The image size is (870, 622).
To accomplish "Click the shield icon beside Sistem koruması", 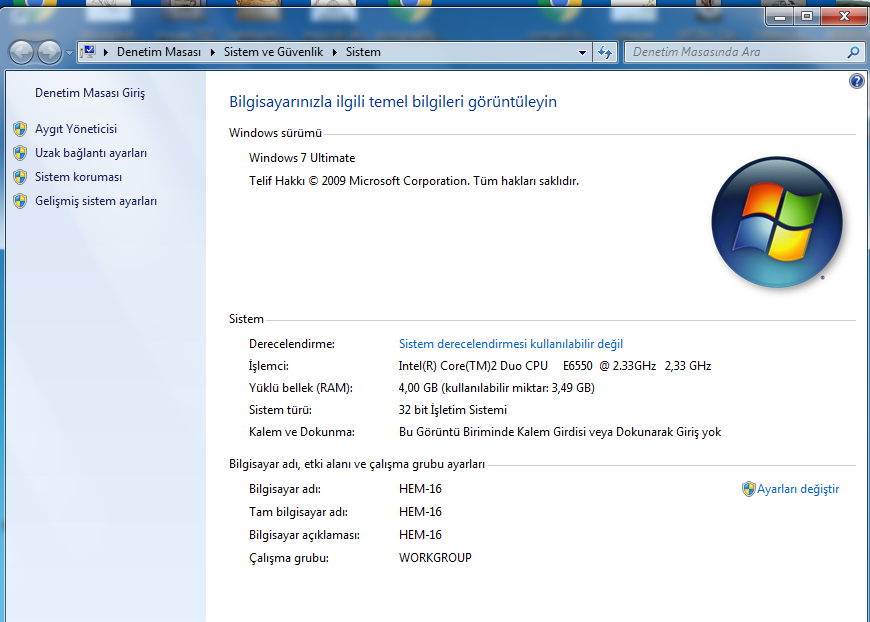I will point(20,177).
